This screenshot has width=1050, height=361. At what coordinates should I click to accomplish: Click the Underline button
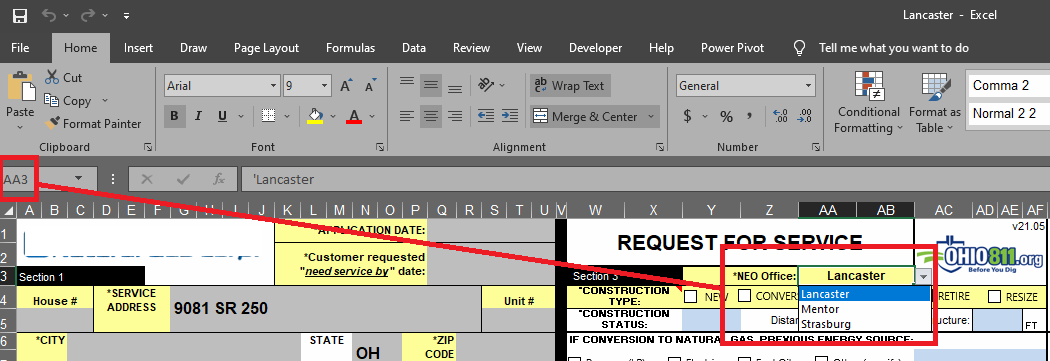tap(222, 116)
